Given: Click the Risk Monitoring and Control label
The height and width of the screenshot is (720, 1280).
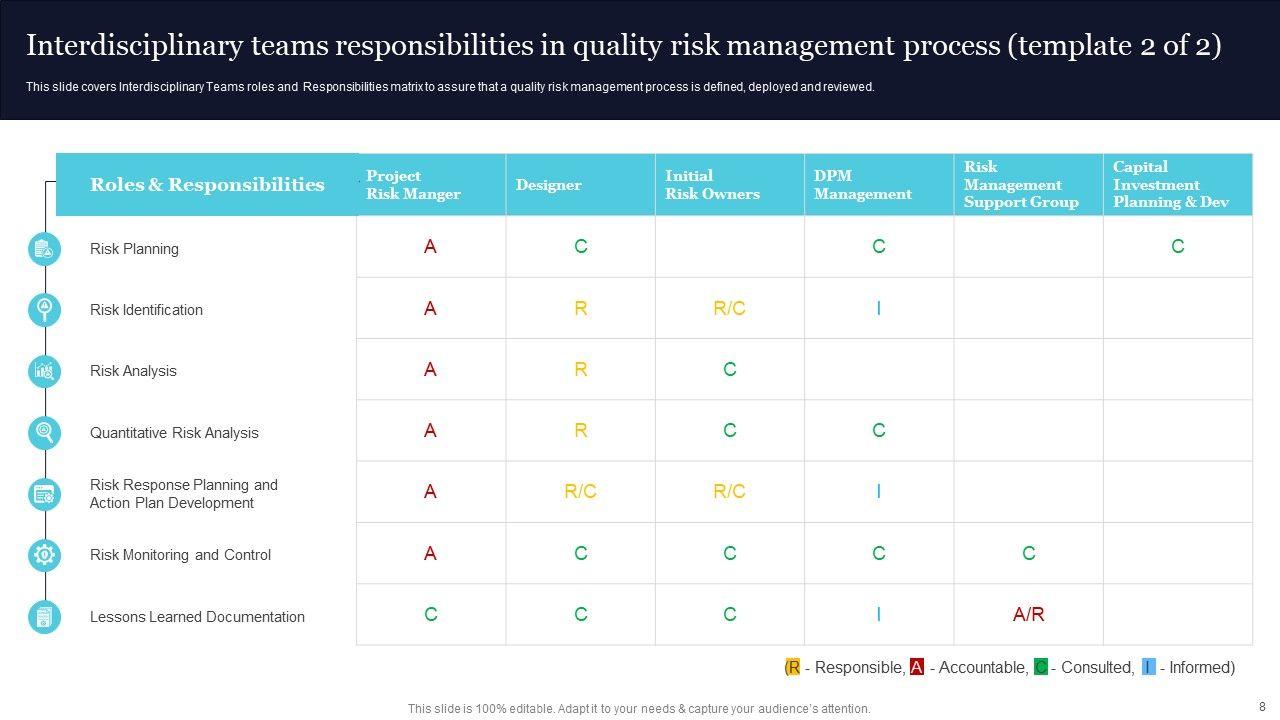Looking at the screenshot, I should tap(180, 555).
